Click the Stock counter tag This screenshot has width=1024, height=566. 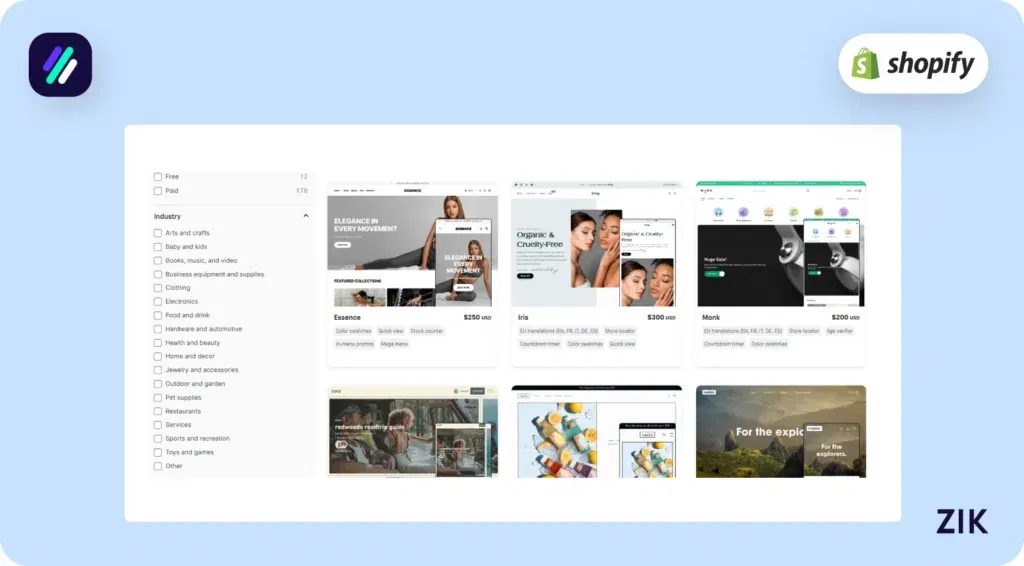tap(426, 331)
